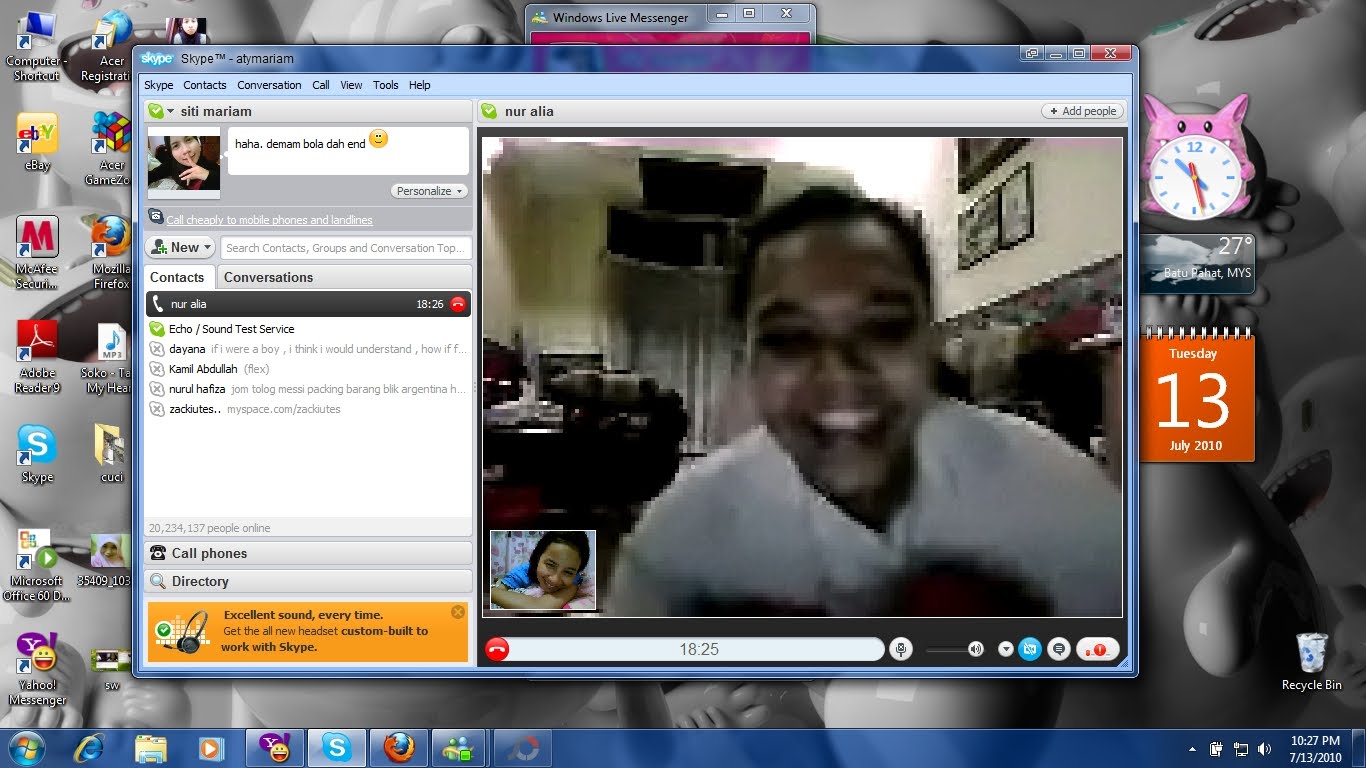Open Windows Media Player taskbar icon

click(211, 748)
